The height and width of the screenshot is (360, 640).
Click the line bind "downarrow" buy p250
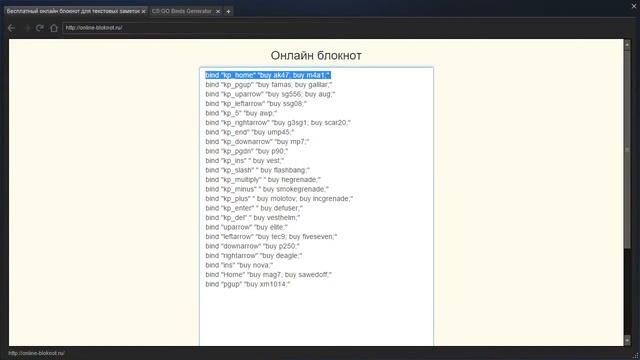[252, 246]
